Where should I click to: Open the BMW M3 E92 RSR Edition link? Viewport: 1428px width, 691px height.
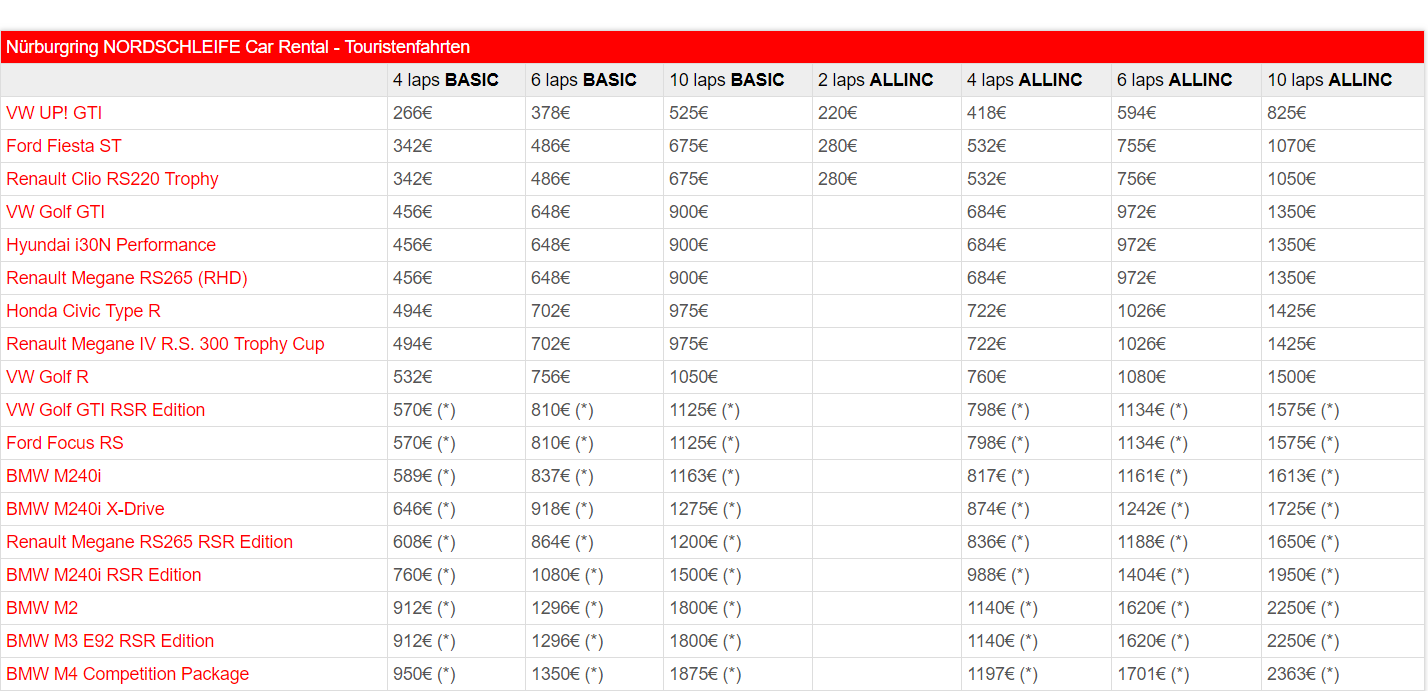110,641
